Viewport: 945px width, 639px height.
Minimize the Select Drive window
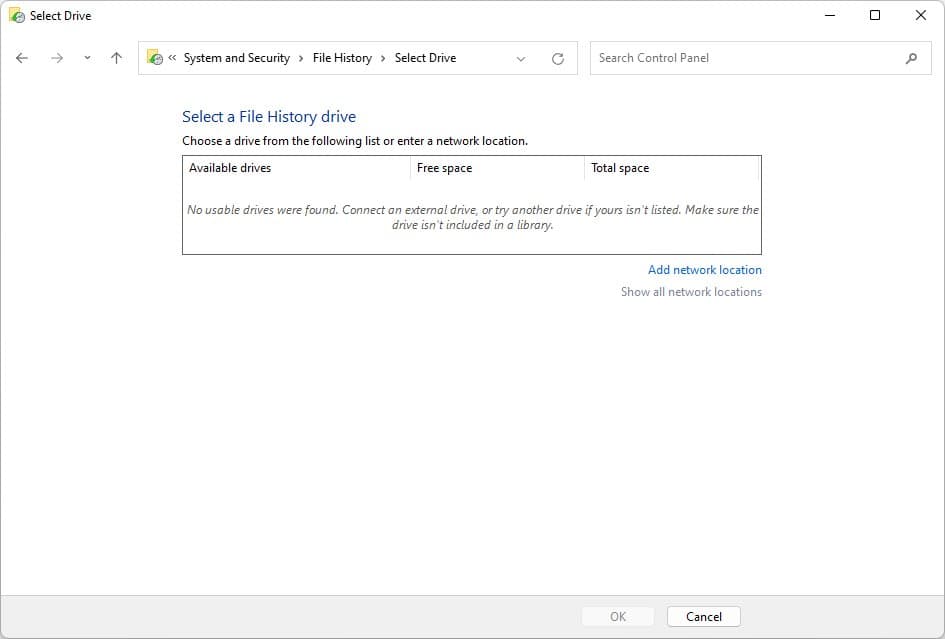click(x=830, y=16)
